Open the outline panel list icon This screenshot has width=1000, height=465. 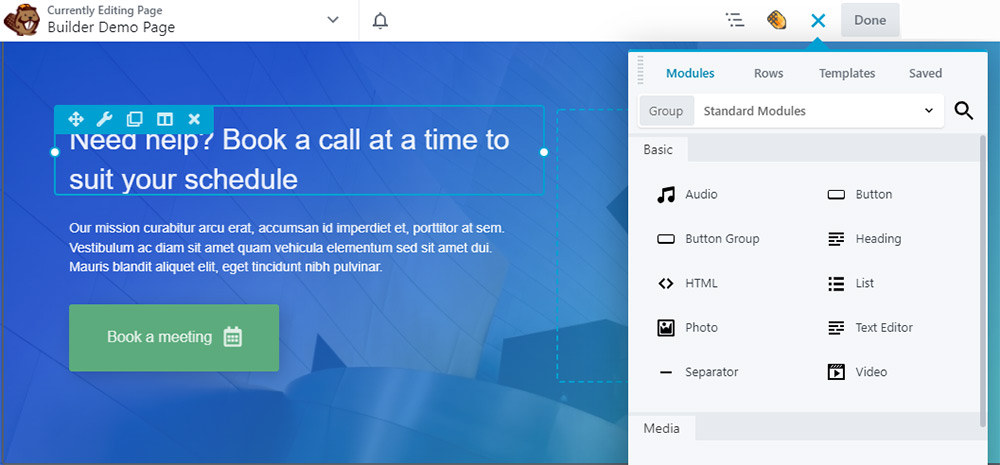pos(735,20)
